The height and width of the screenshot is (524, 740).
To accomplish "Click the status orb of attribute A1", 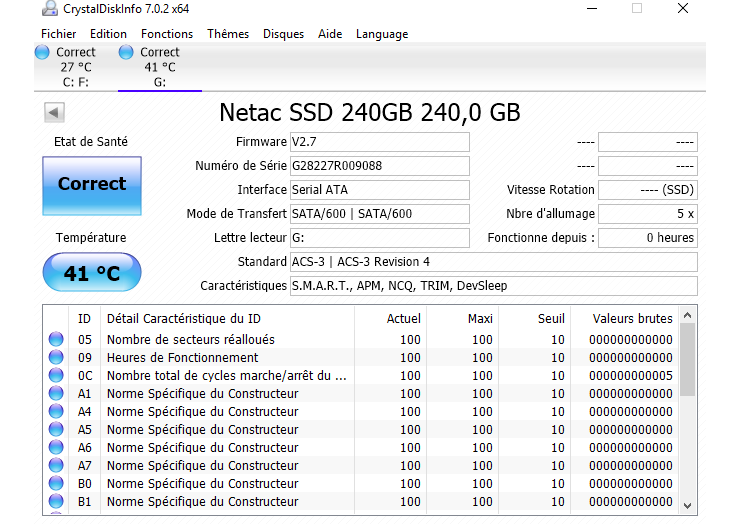I will click(56, 393).
